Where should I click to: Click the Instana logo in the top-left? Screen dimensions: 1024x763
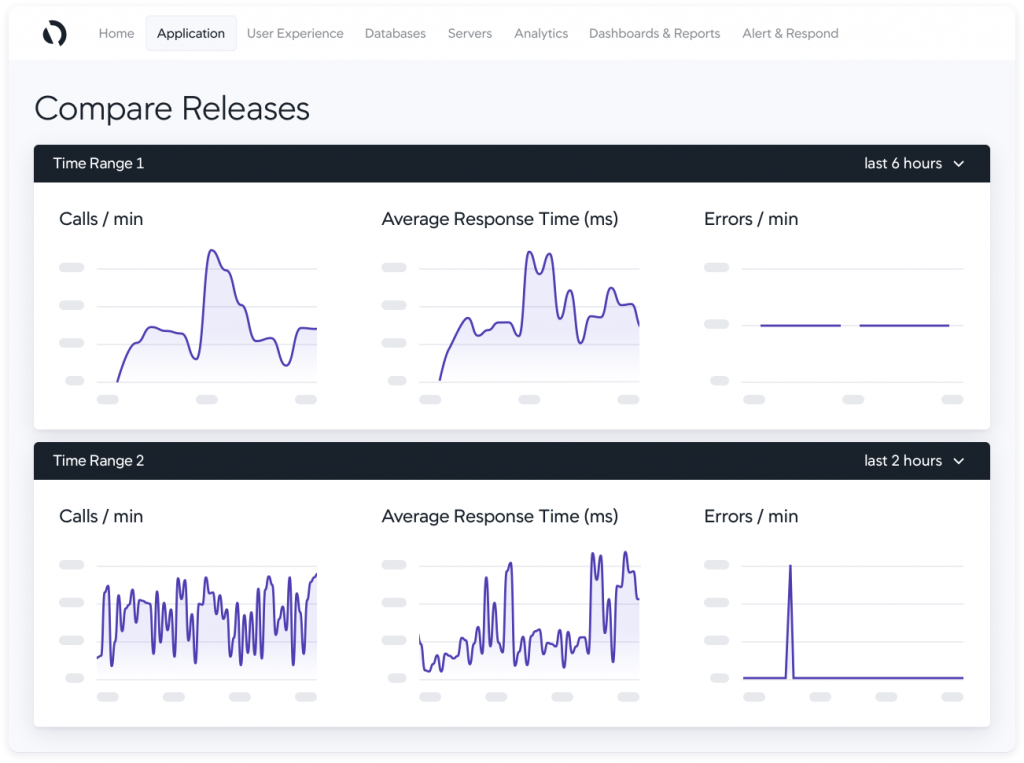click(54, 33)
